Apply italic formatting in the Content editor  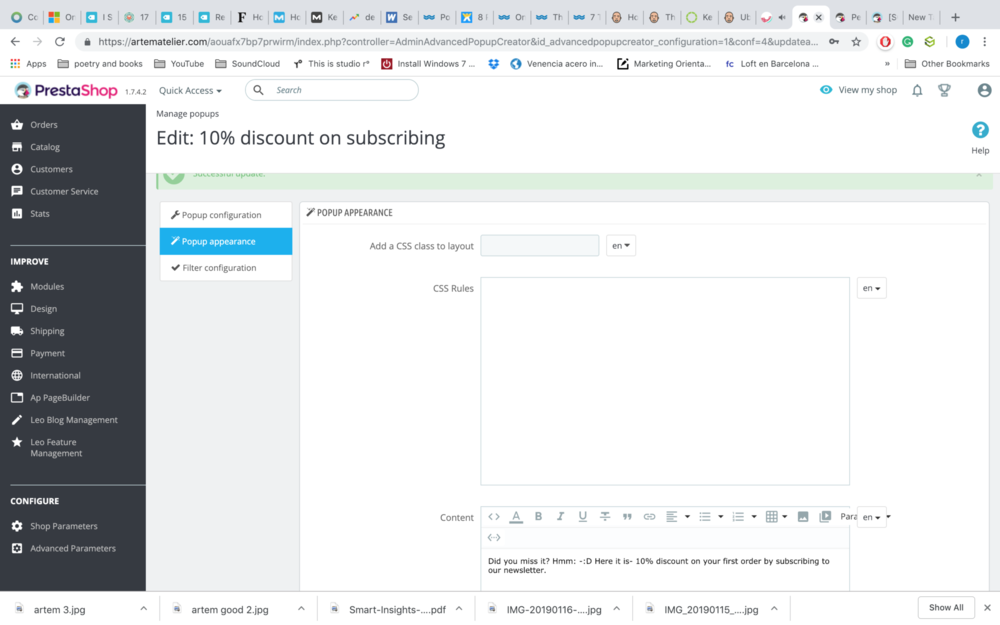(559, 516)
